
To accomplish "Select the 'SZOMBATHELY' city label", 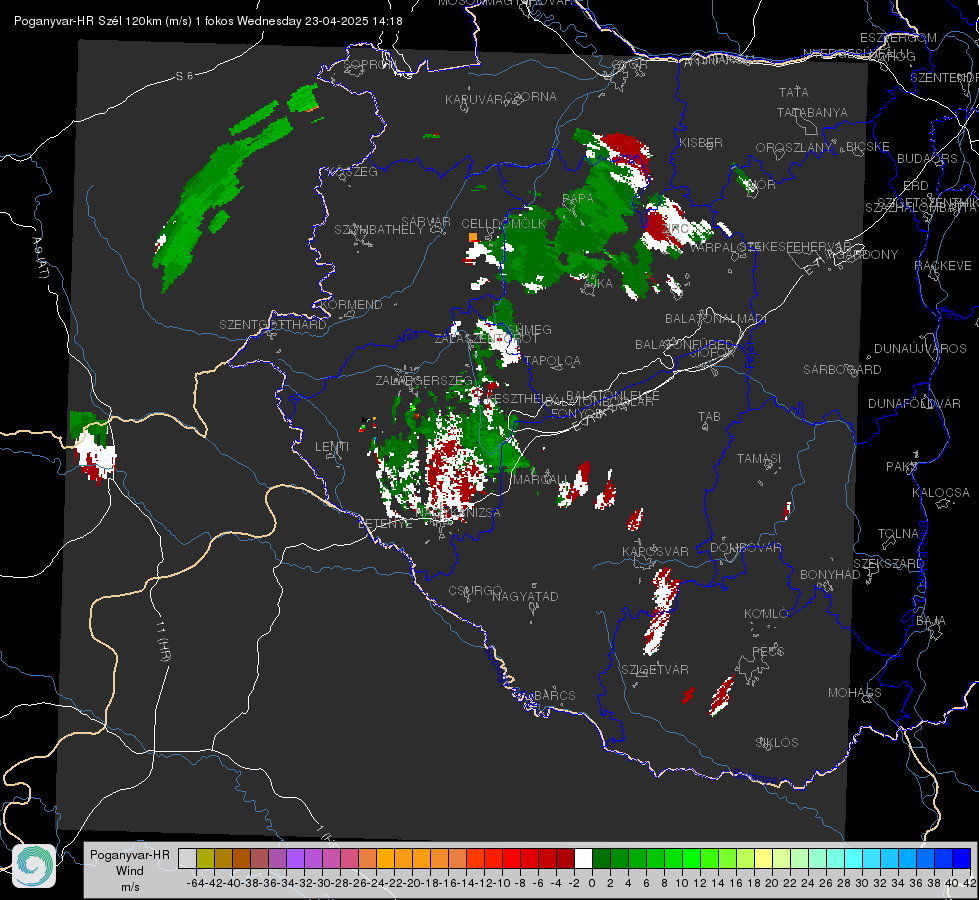I will [379, 230].
